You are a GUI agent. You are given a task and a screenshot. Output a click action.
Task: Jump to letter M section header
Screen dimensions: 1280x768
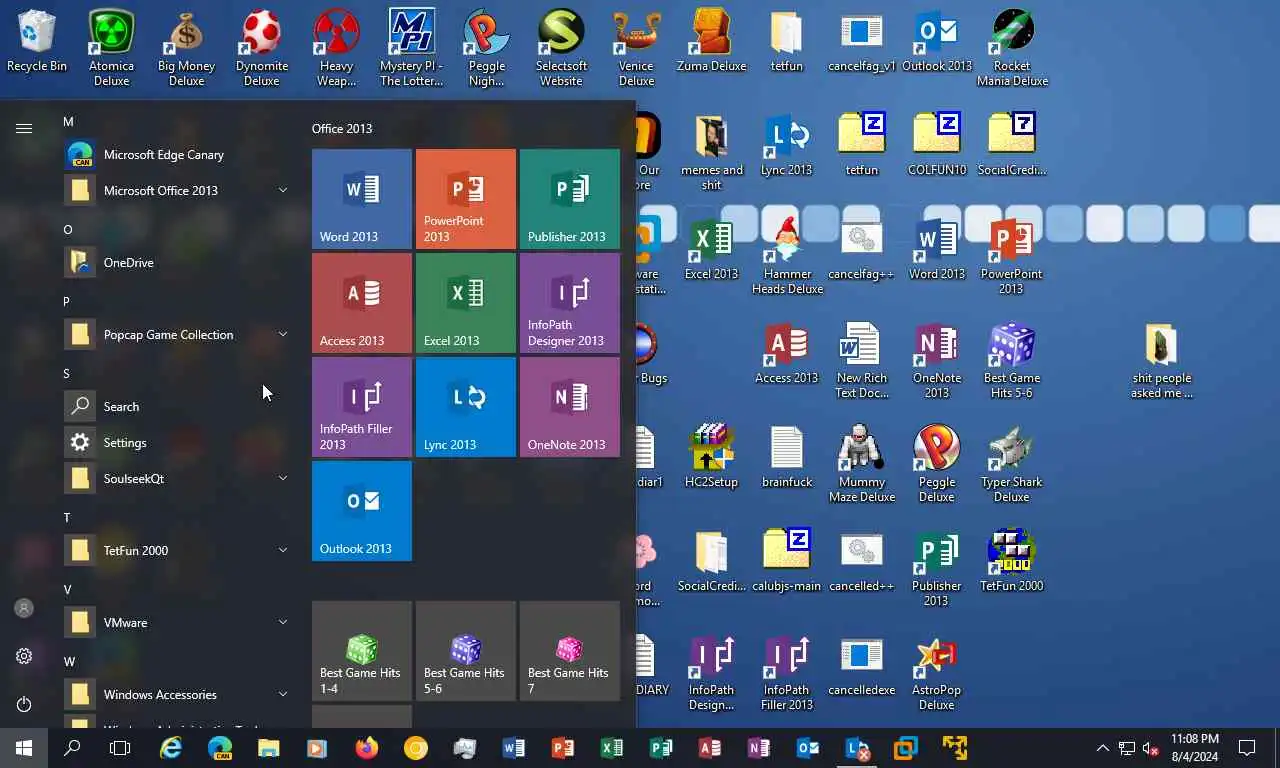tap(68, 122)
